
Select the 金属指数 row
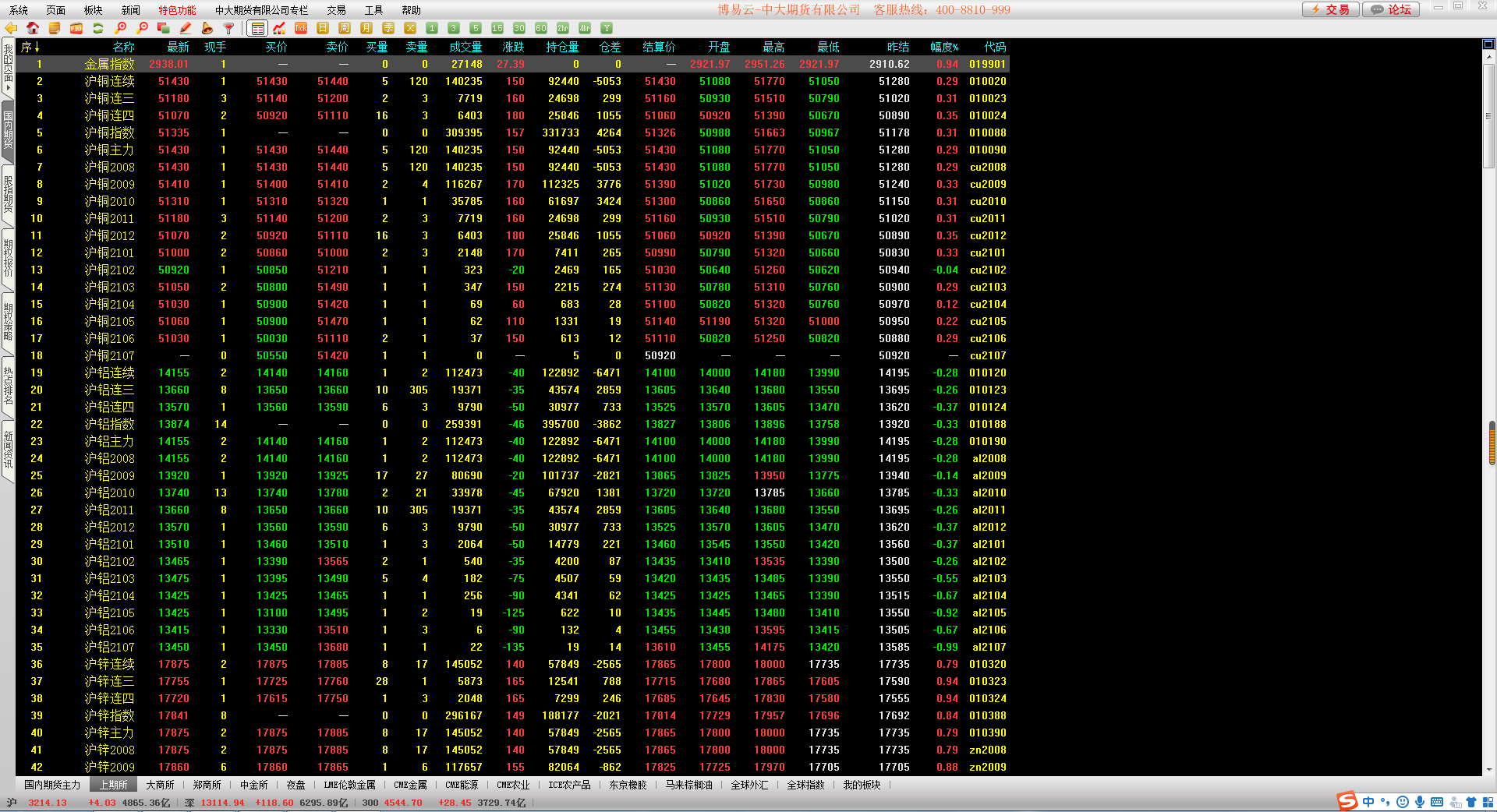(x=513, y=64)
